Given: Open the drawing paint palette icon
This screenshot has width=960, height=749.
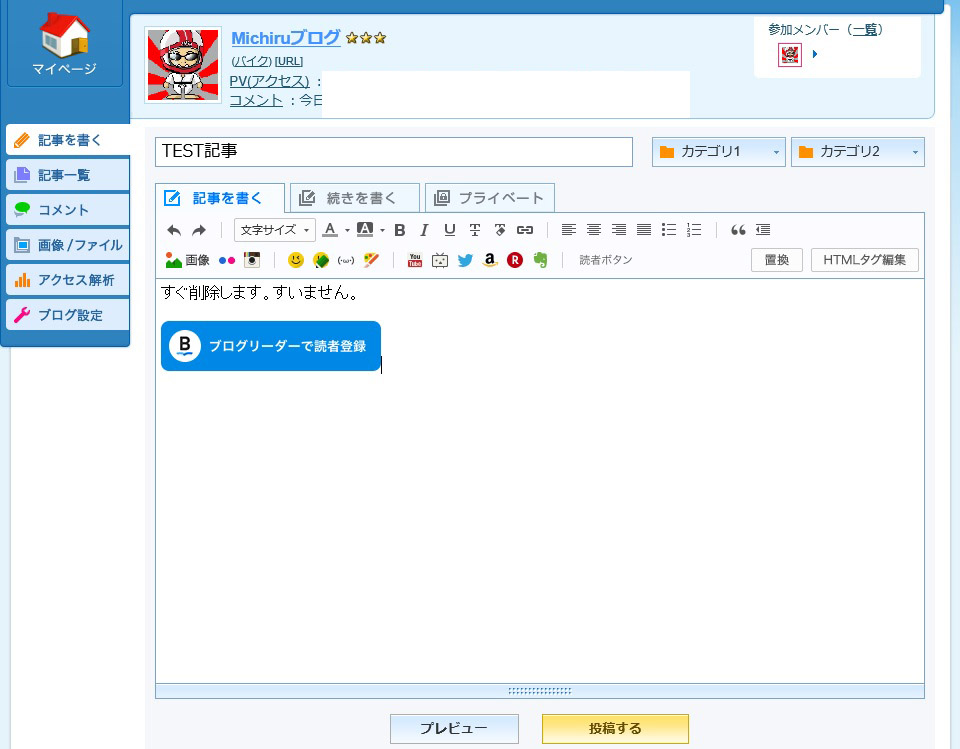Looking at the screenshot, I should (371, 260).
